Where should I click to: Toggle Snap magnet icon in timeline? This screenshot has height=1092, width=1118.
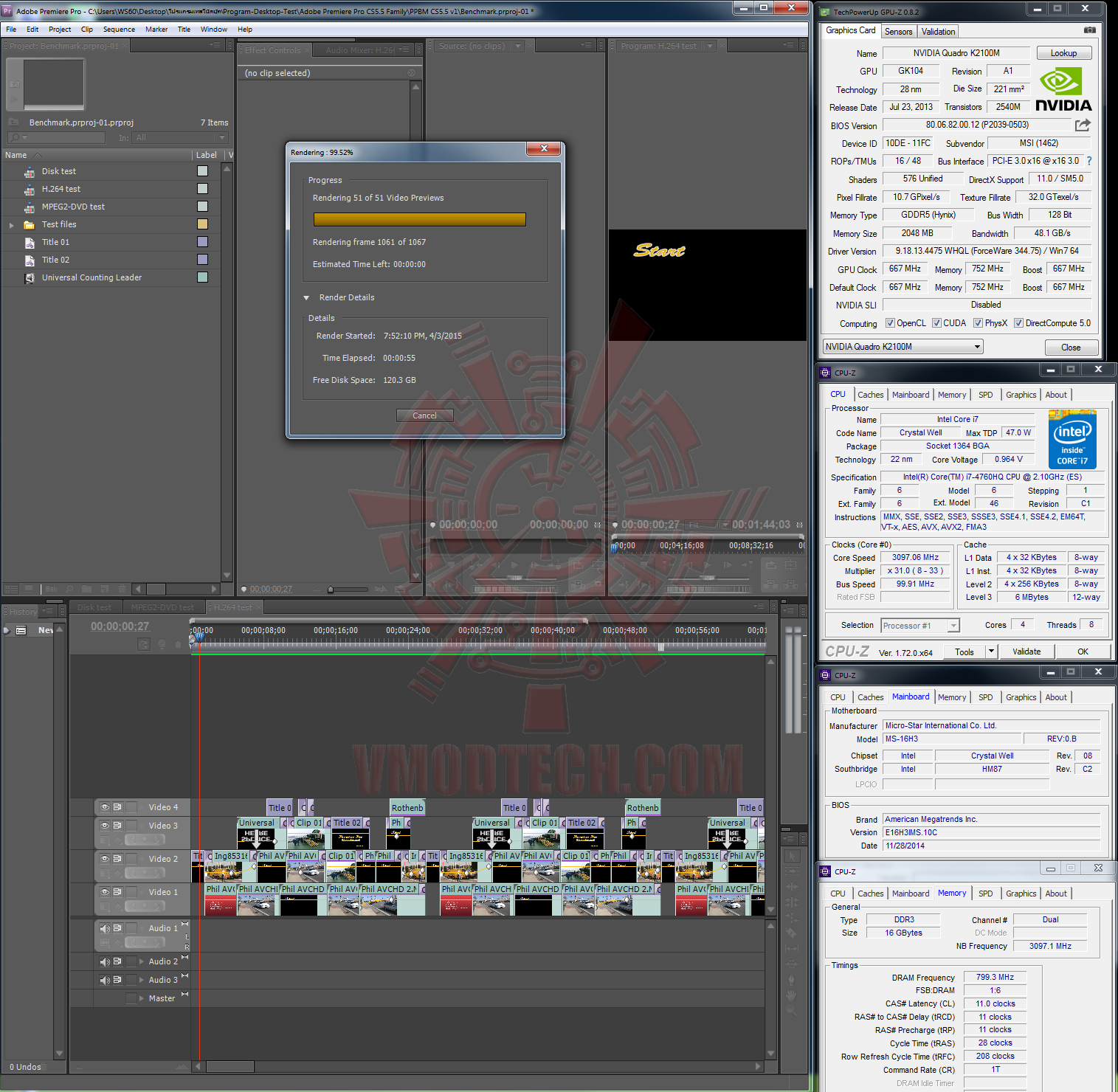144,644
